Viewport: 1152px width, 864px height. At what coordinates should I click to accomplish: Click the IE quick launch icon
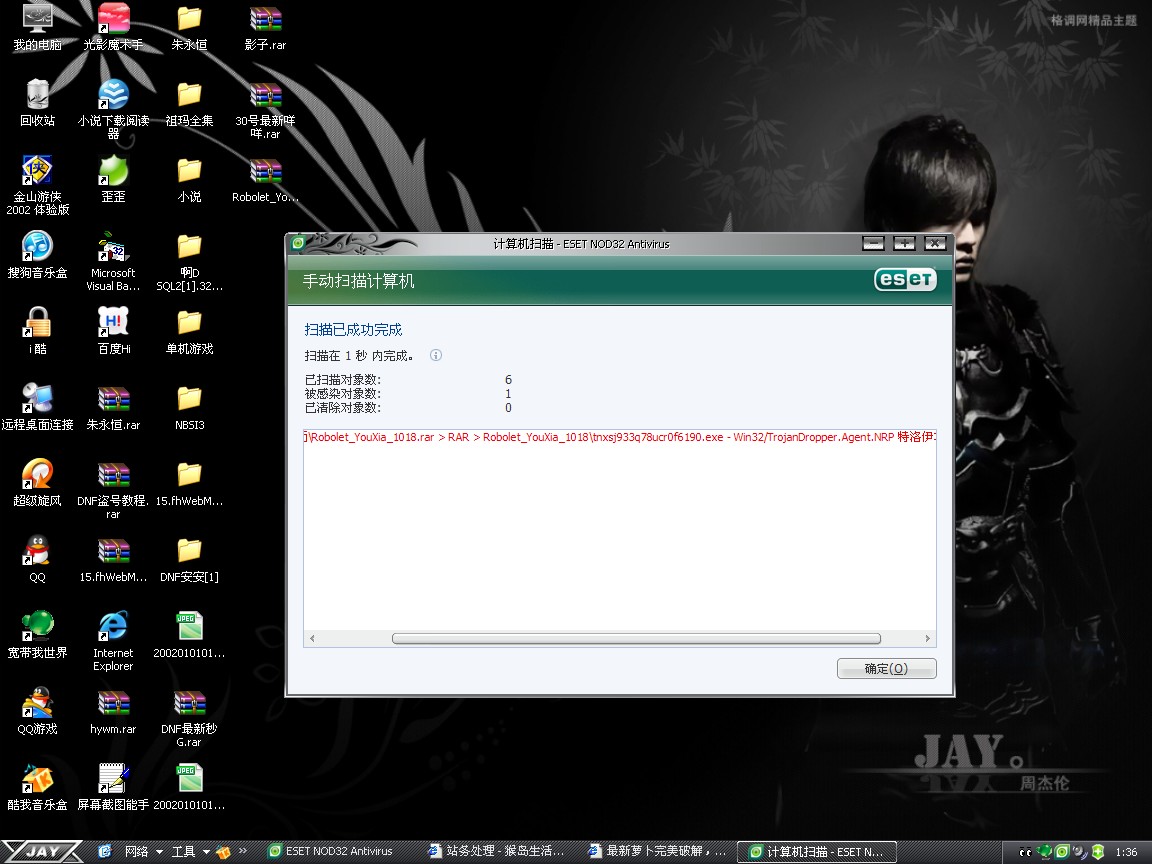(x=104, y=852)
